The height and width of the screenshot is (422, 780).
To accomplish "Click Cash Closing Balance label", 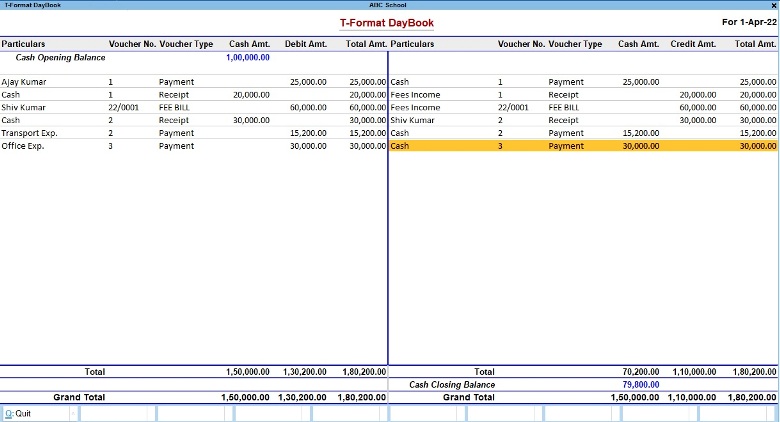I will (x=452, y=385).
